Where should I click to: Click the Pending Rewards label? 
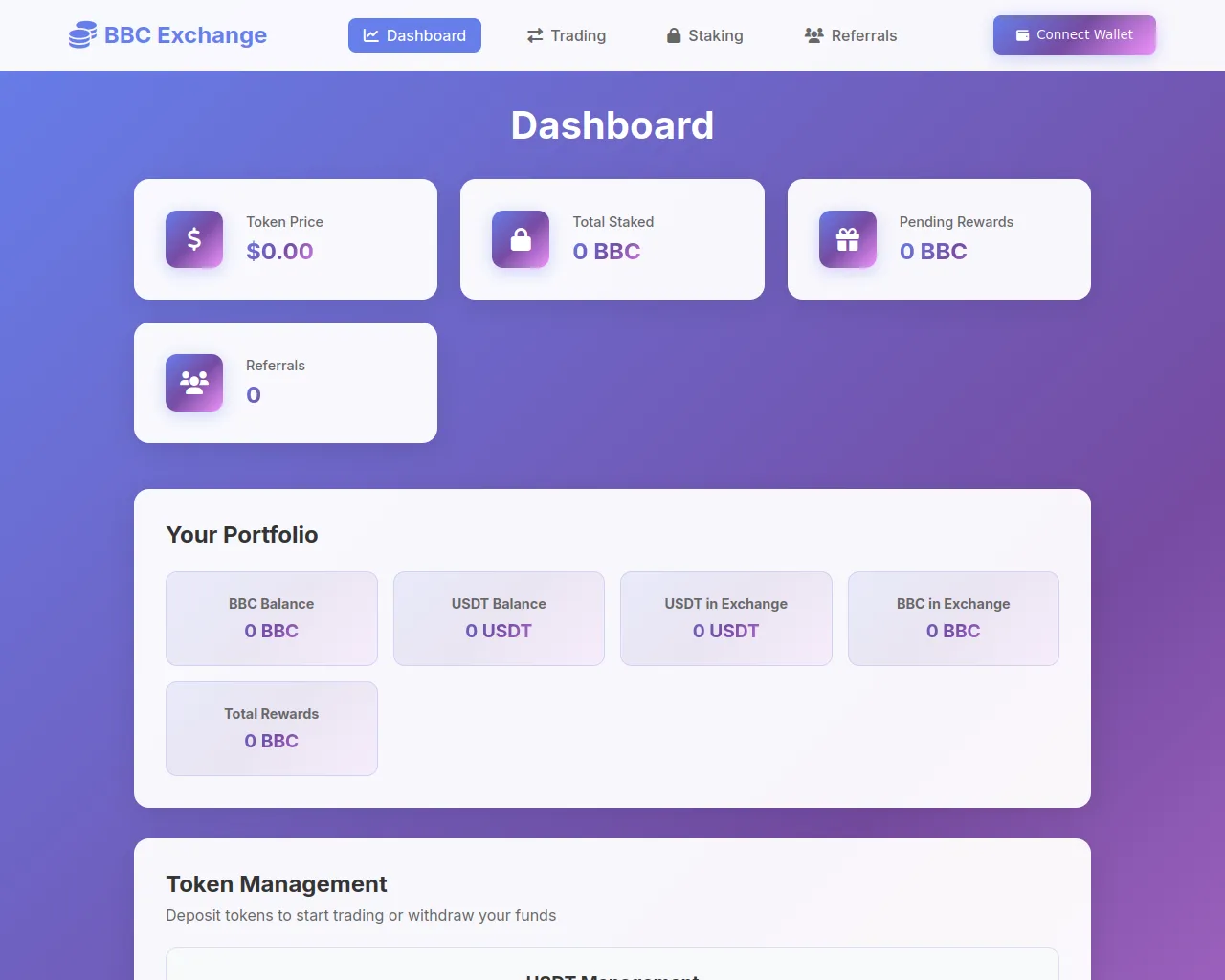[956, 222]
